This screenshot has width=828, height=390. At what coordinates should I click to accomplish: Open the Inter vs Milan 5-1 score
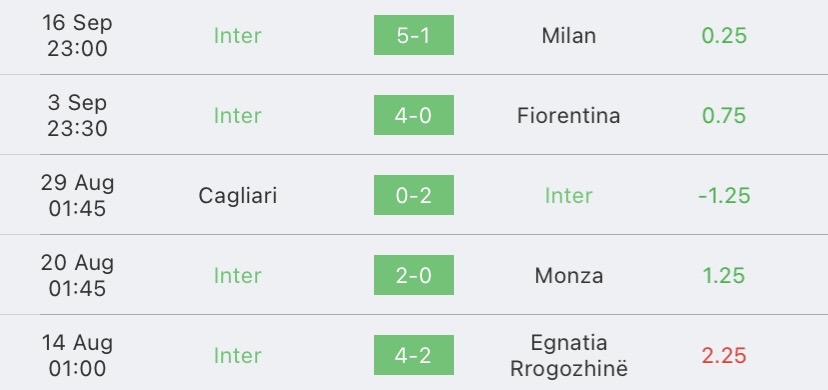coord(413,35)
